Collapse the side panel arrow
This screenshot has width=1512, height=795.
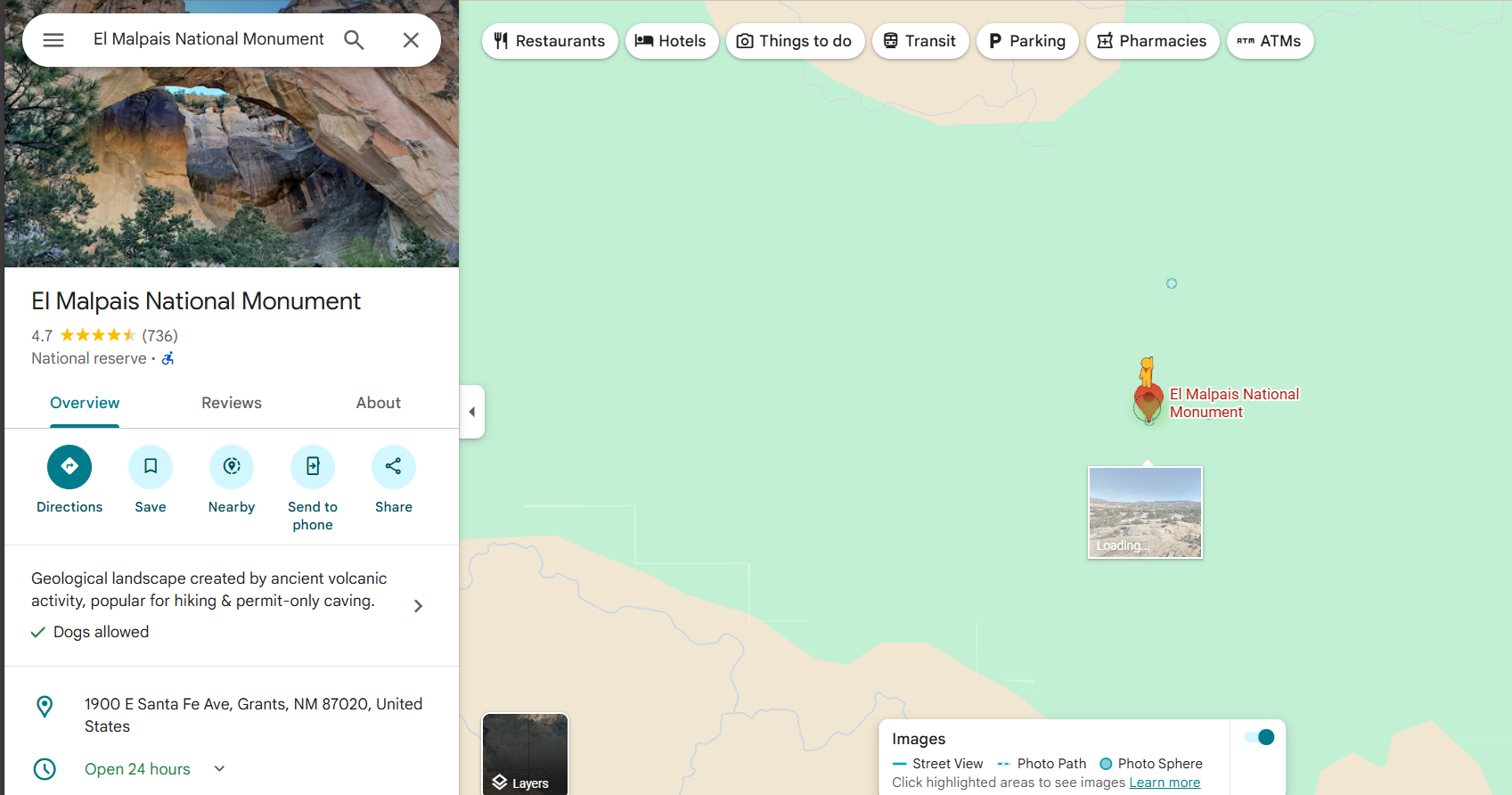click(472, 412)
